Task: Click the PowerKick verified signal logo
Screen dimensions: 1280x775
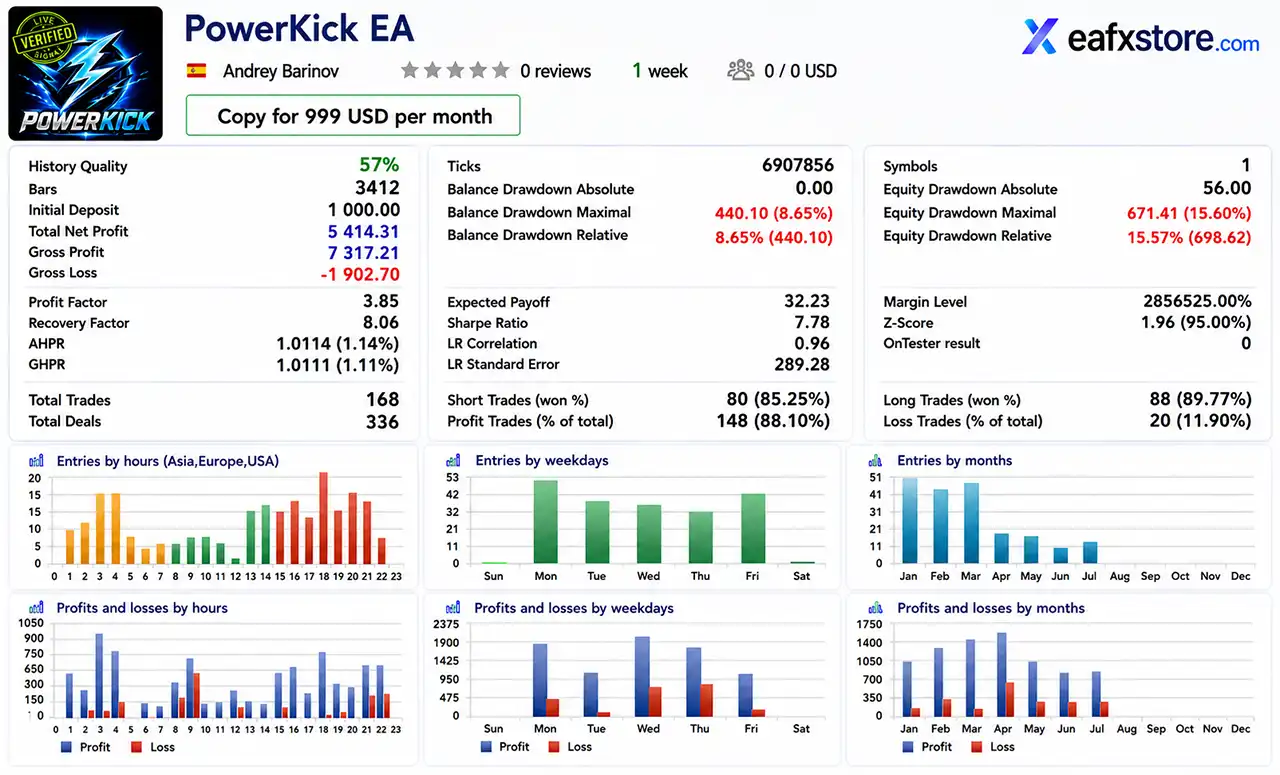Action: pos(85,73)
